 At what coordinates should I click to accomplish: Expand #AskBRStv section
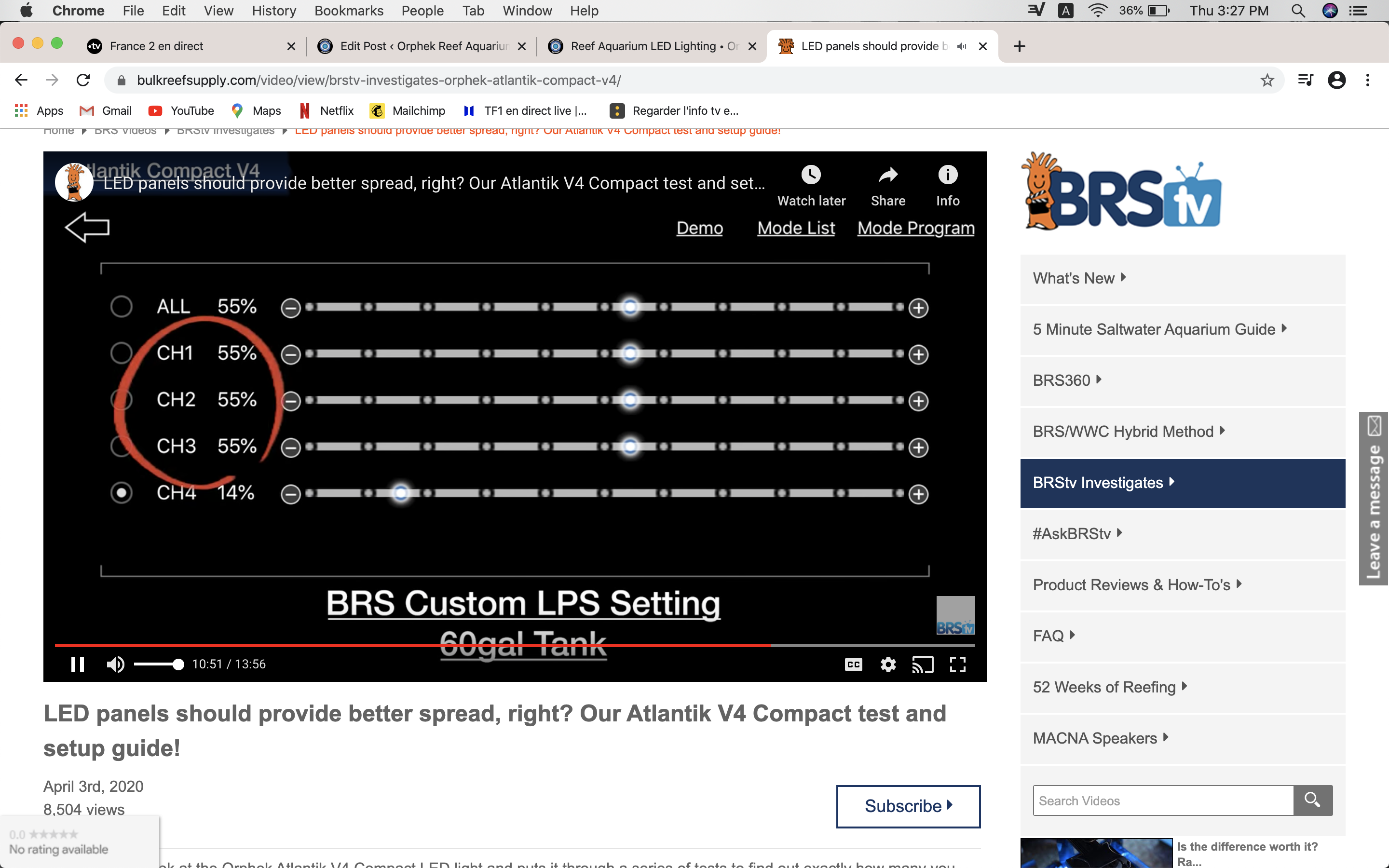[1183, 534]
